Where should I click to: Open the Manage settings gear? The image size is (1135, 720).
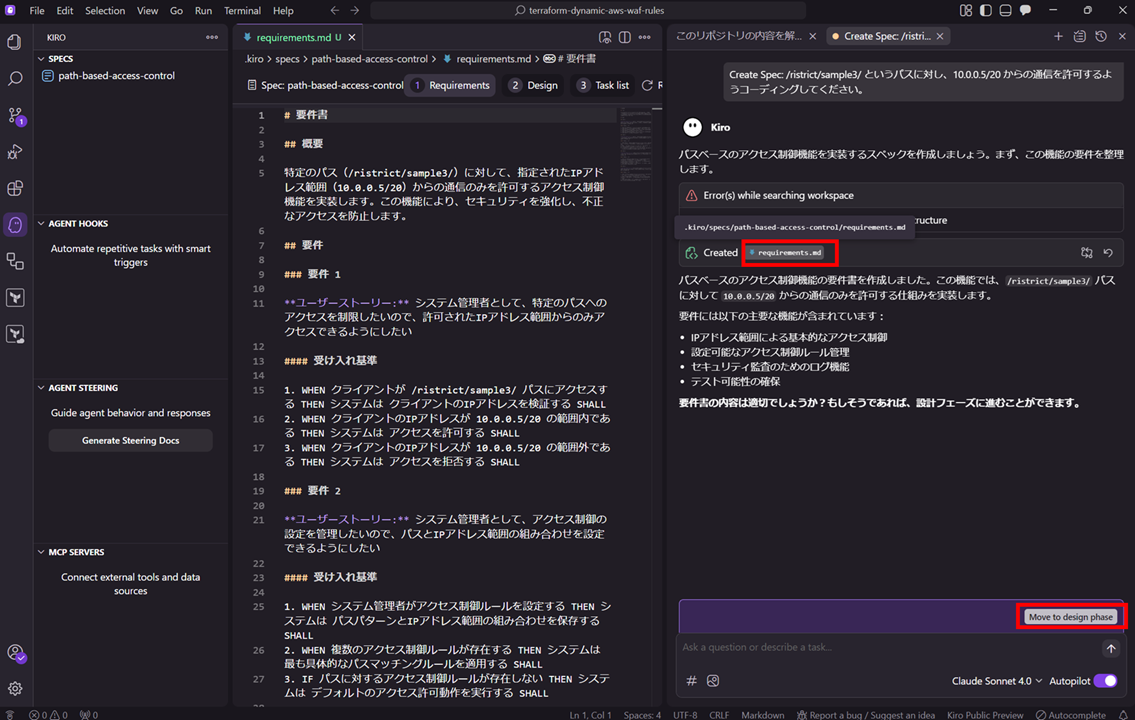14,688
